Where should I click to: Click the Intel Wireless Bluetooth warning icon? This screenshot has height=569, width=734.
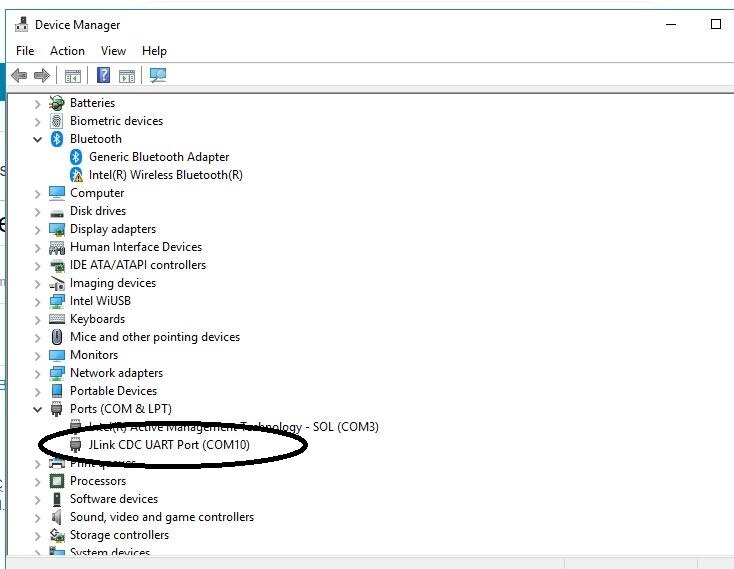[76, 175]
